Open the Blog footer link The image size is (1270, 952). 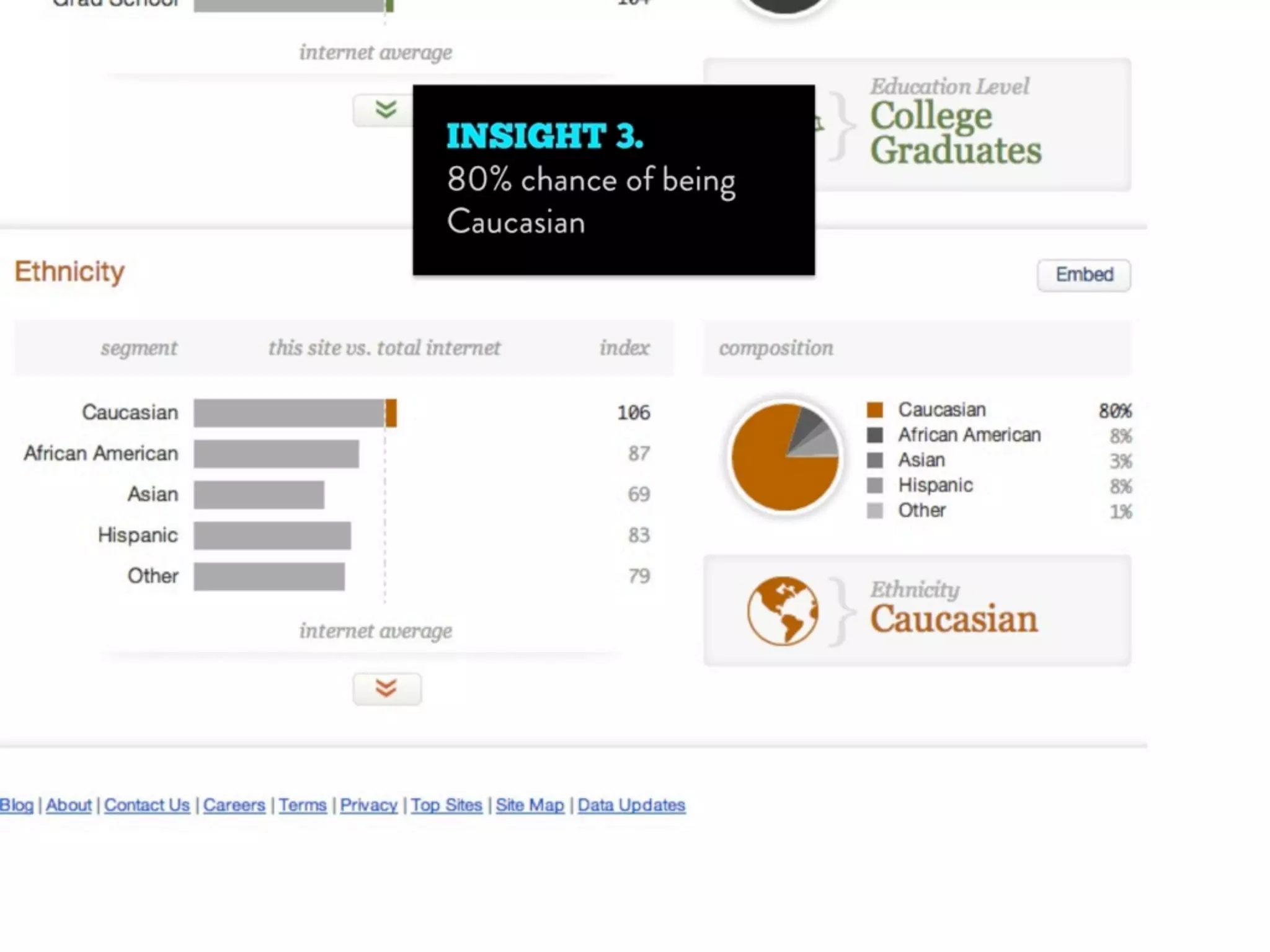pyautogui.click(x=16, y=805)
